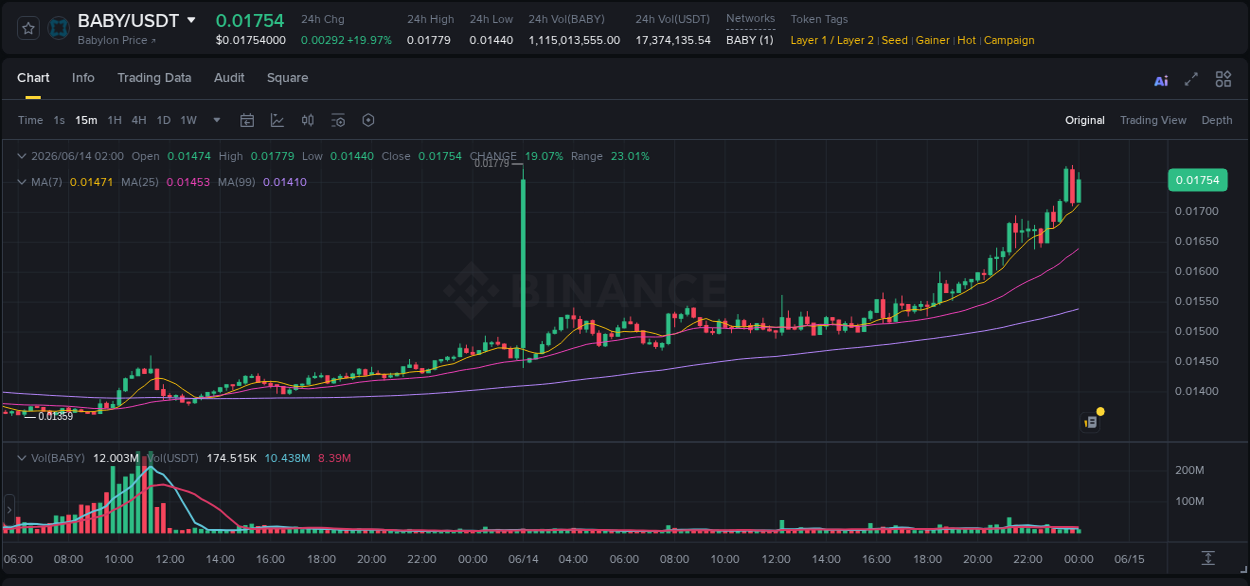Open the BABY/USDT pair selector dropdown
The image size is (1250, 586).
pyautogui.click(x=191, y=20)
